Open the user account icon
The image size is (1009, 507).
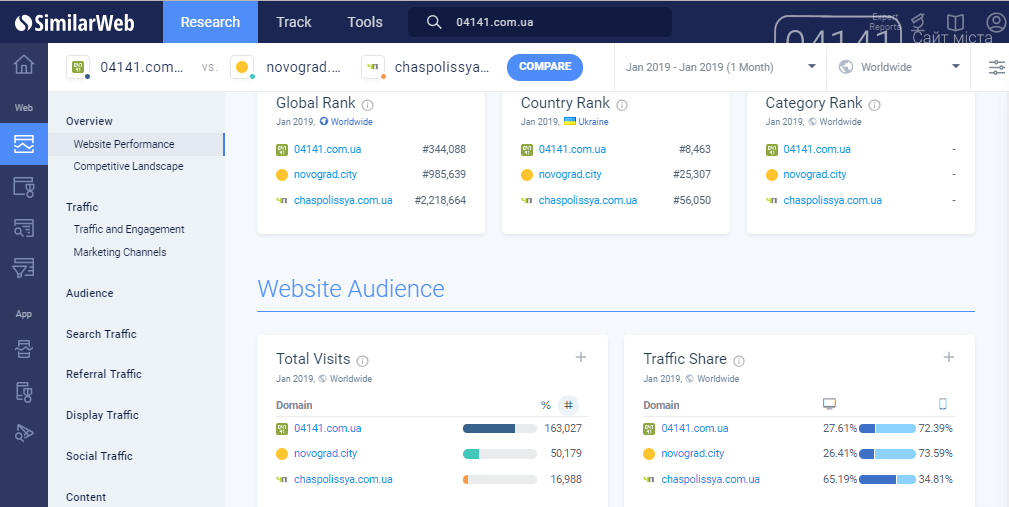[995, 23]
